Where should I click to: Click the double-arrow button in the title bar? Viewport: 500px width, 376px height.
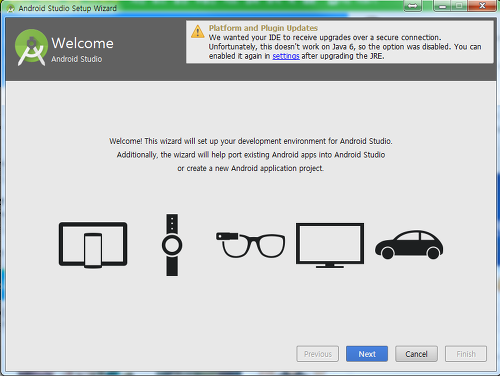[x=413, y=6]
